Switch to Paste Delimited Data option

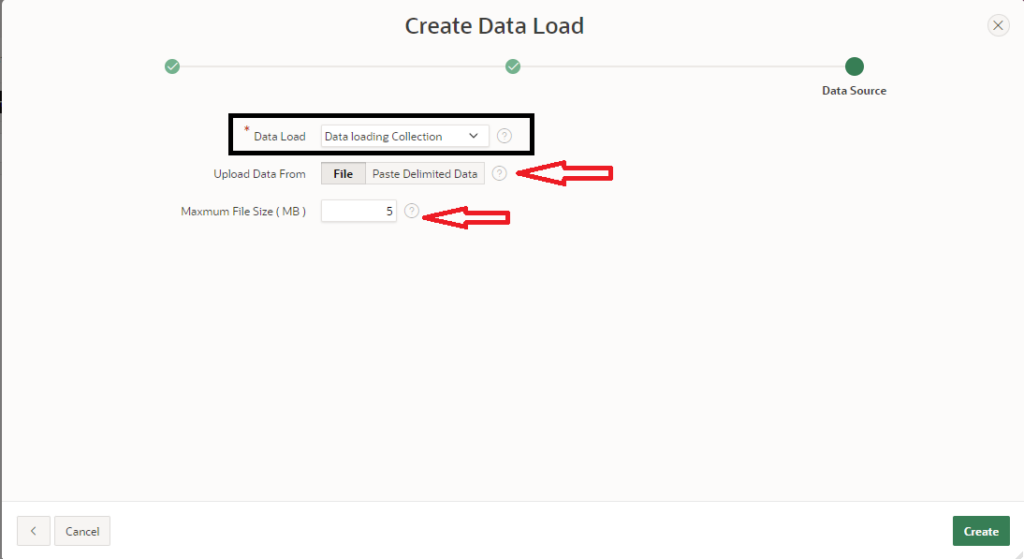425,174
